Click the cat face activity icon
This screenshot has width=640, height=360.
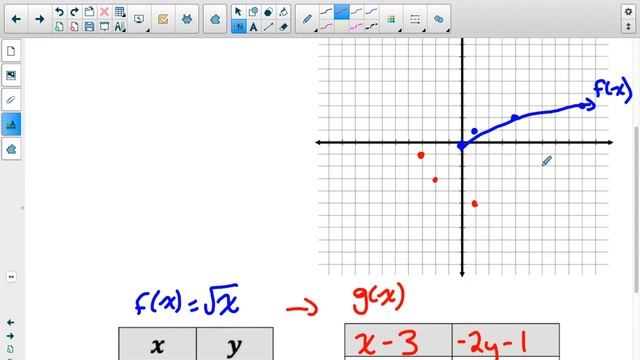coord(187,19)
